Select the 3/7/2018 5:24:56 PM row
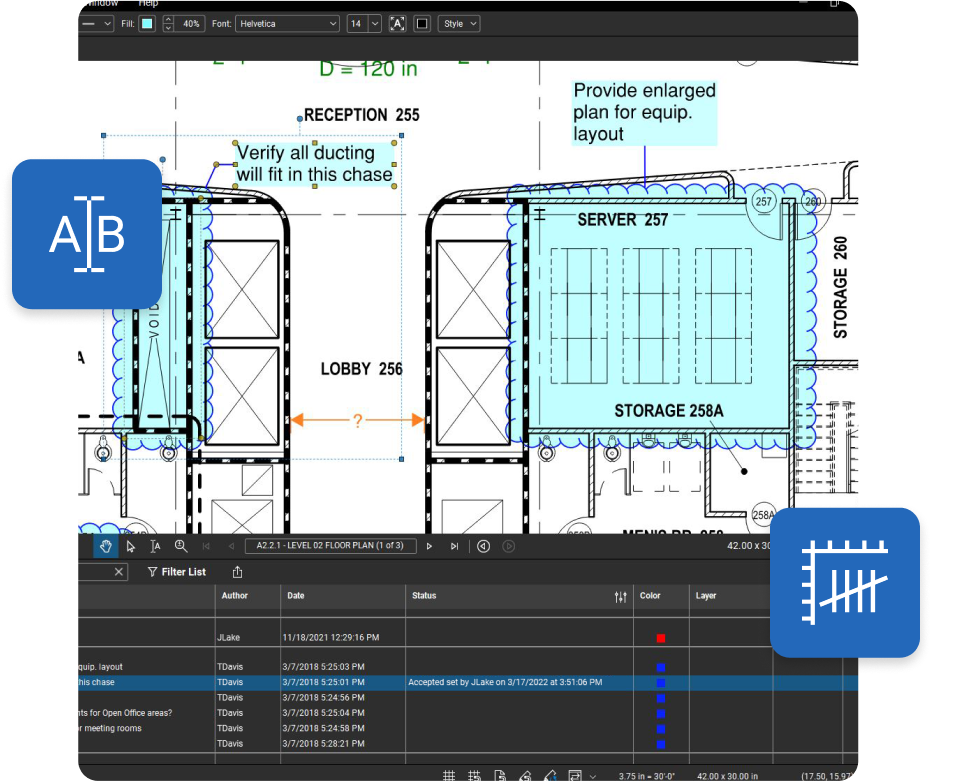Viewport: 958px width, 781px height. click(x=468, y=697)
